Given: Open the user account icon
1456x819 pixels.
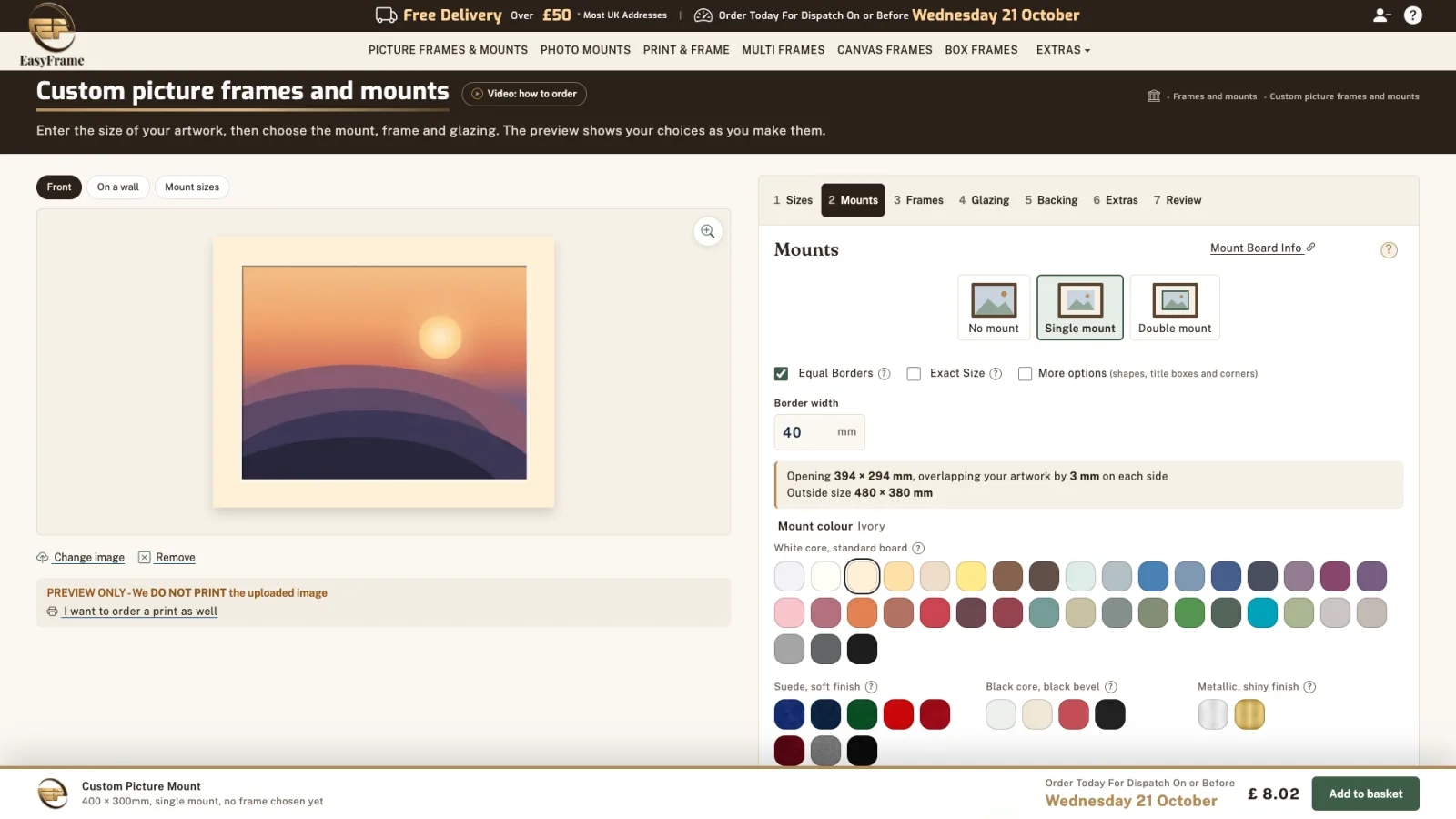Looking at the screenshot, I should (x=1381, y=15).
